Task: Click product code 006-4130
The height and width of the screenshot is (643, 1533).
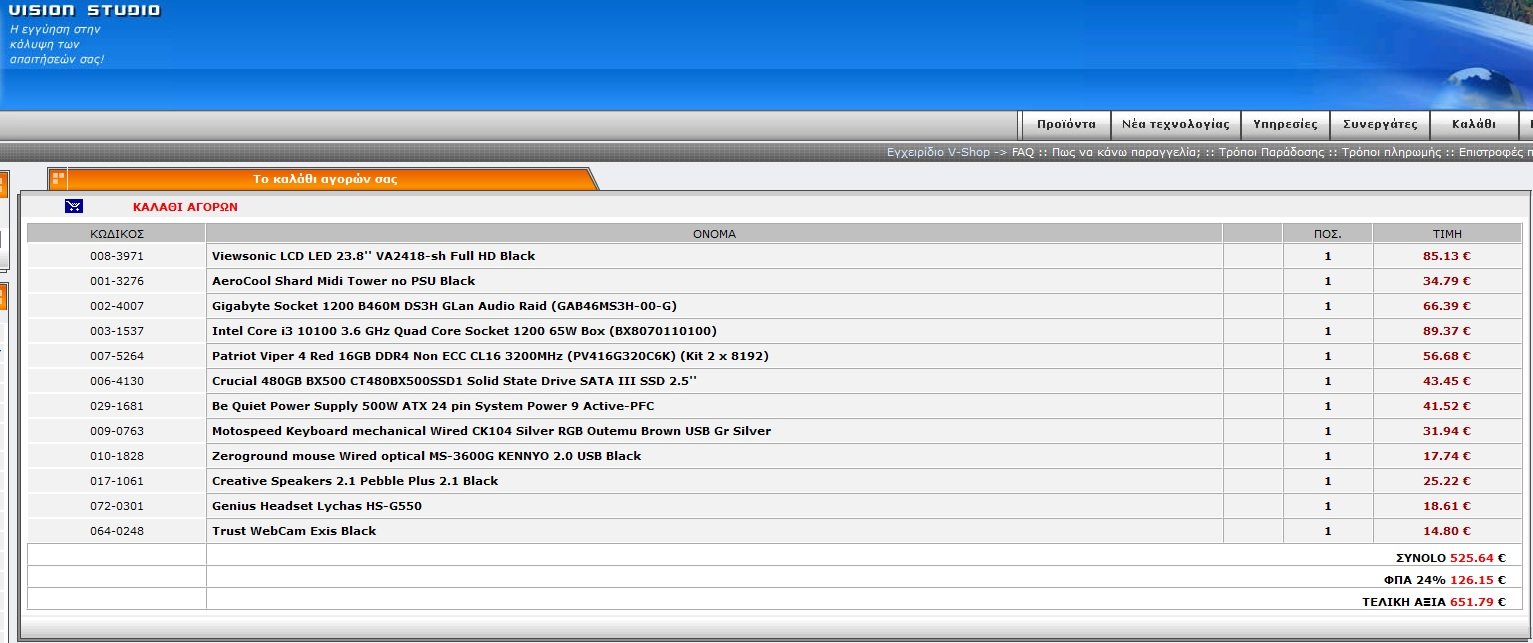Action: (117, 381)
